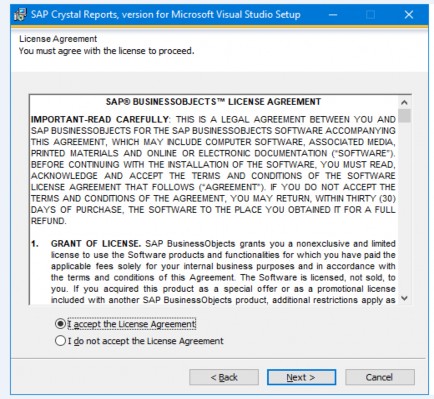Click the "IMPORTANT-READ CAREFULLY" text
Image resolution: width=434 pixels, height=399 pixels.
tap(100, 119)
